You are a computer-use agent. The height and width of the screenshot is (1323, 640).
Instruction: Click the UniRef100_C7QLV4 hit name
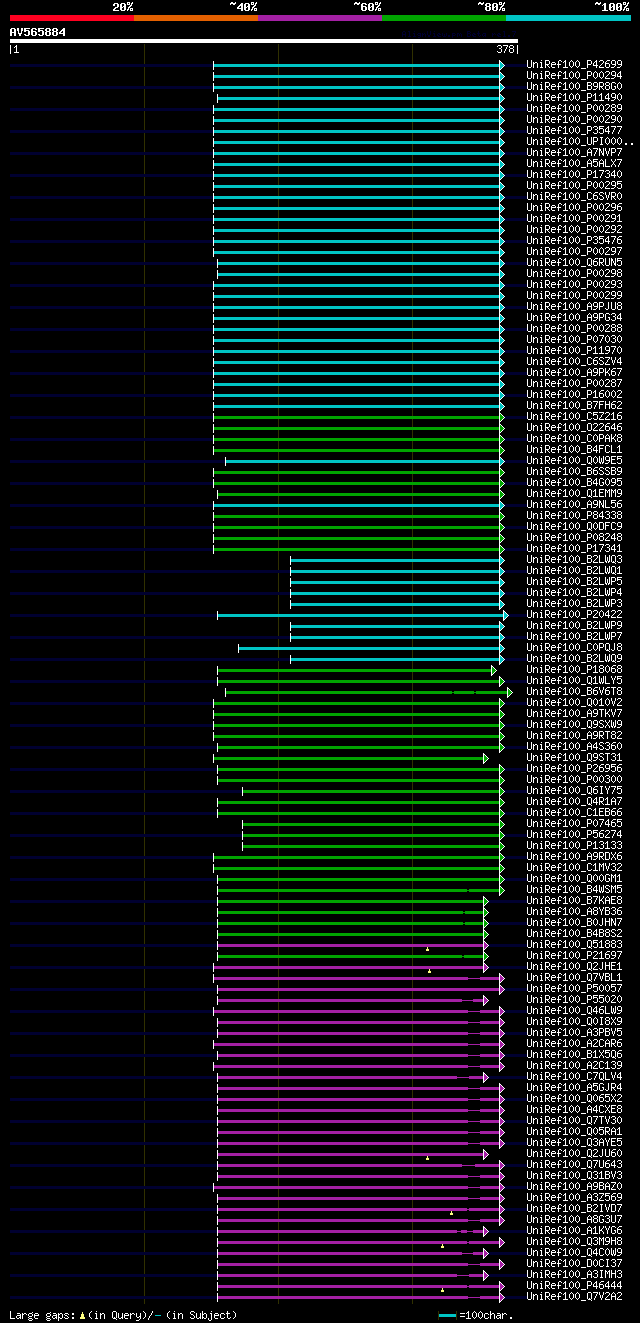(574, 1076)
